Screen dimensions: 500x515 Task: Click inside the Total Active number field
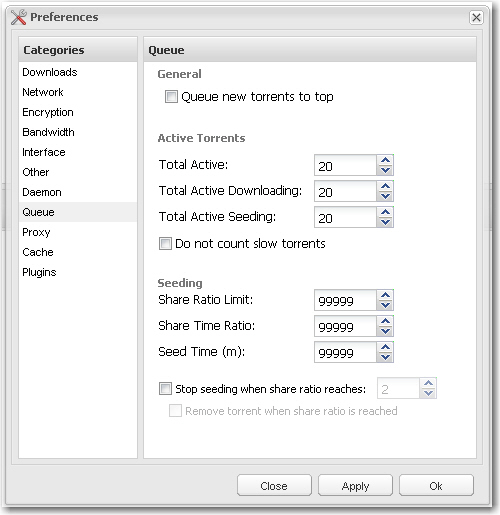[346, 165]
